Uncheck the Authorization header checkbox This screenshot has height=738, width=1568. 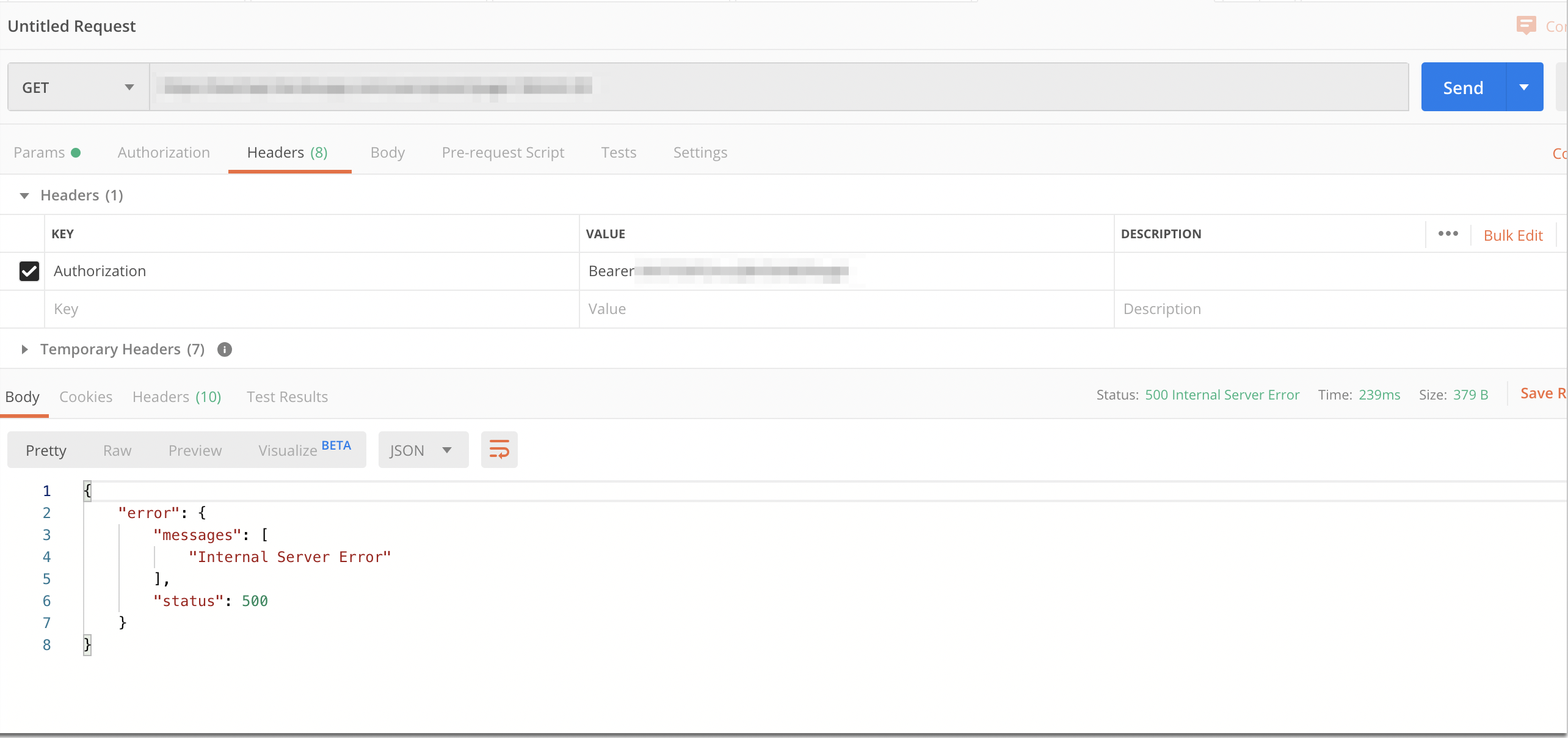click(x=29, y=271)
